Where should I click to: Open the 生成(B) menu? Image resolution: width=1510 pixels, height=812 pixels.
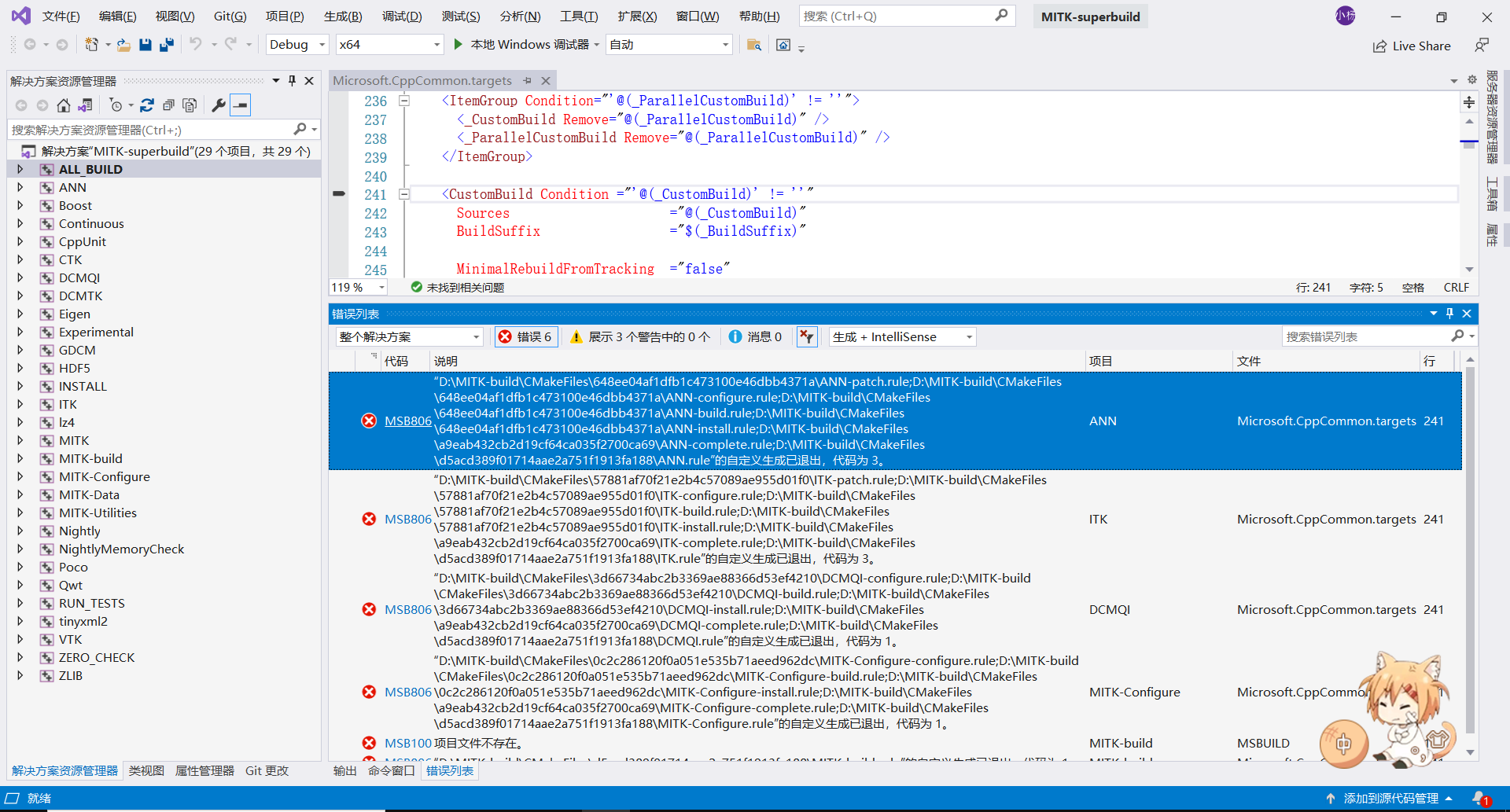coord(343,17)
